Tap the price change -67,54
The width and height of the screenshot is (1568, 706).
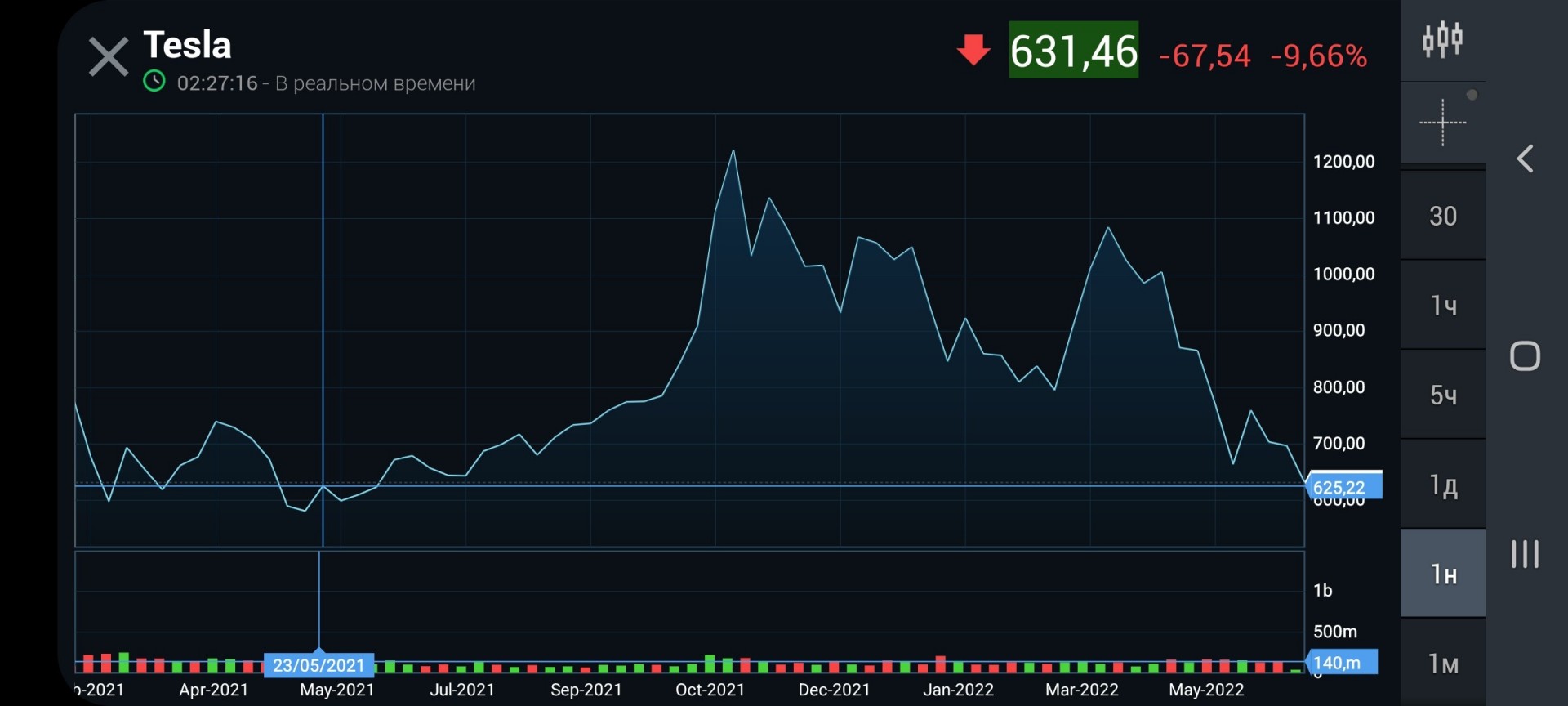(1205, 56)
